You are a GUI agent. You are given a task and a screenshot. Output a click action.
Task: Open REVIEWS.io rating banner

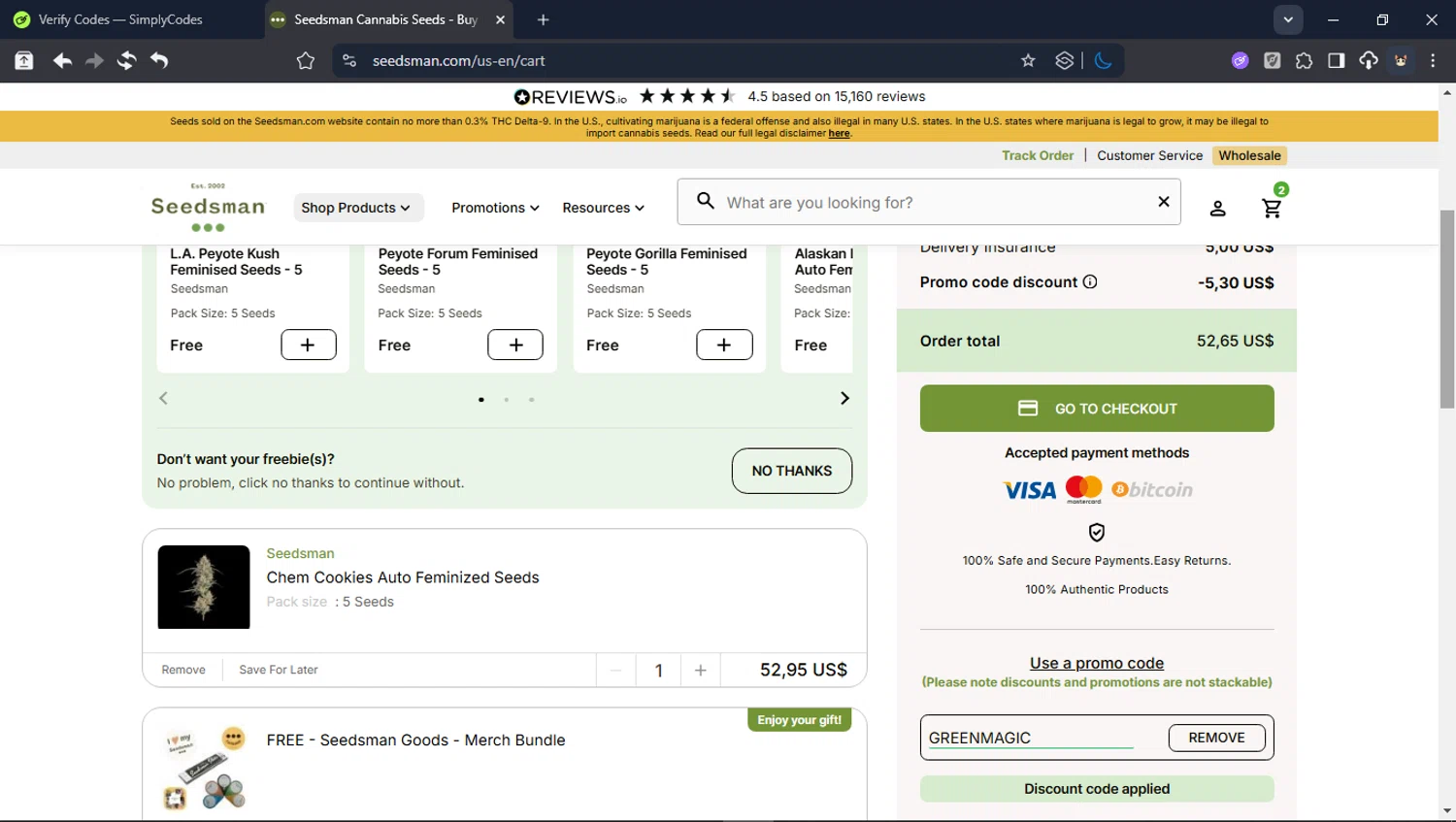pyautogui.click(x=718, y=96)
